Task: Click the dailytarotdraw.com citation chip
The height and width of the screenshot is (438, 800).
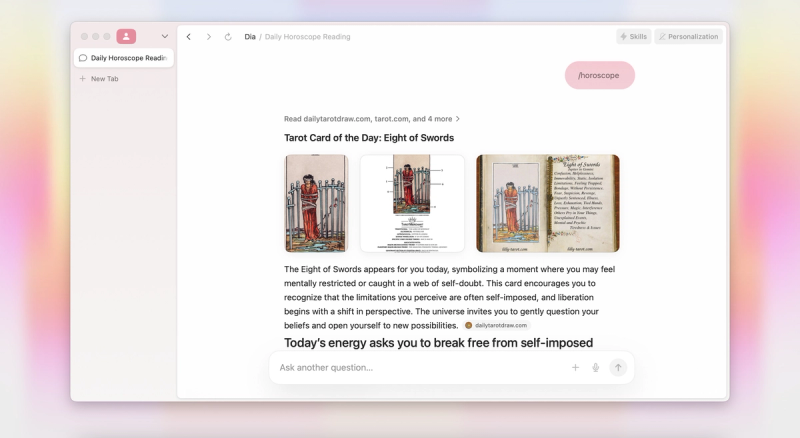Action: 496,325
